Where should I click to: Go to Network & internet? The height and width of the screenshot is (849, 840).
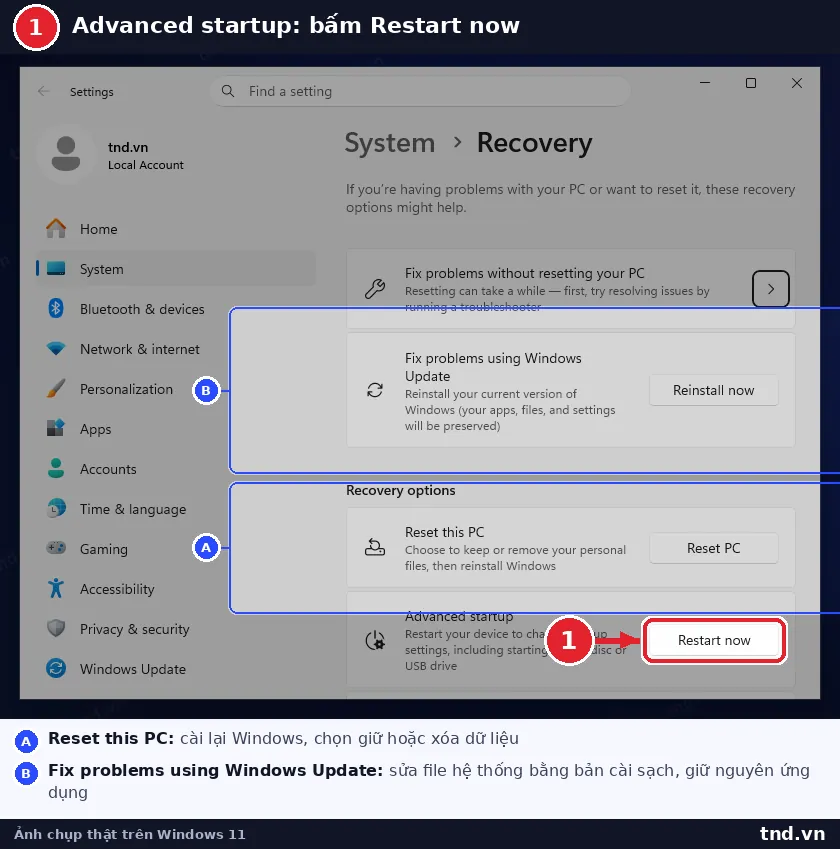(x=176, y=349)
